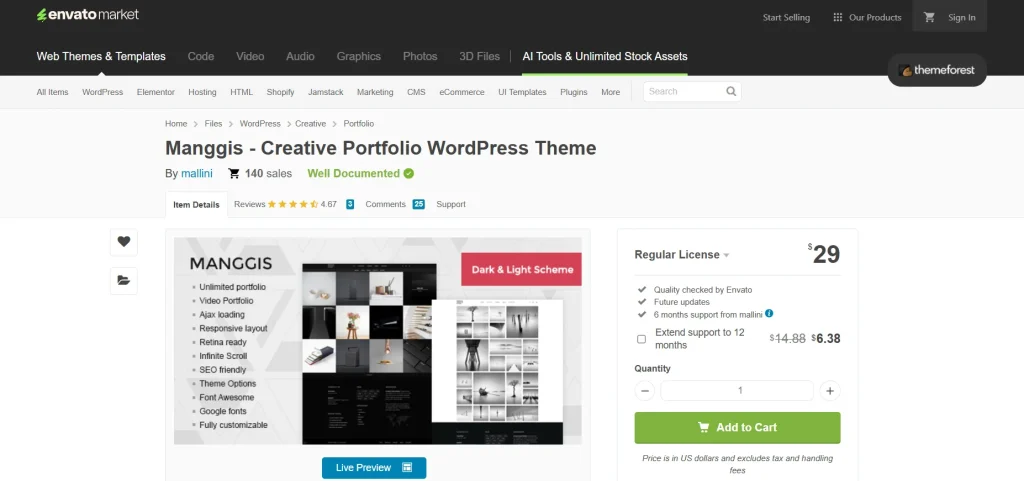The height and width of the screenshot is (481, 1024).
Task: Click the themeforest badge logo
Action: click(x=937, y=71)
